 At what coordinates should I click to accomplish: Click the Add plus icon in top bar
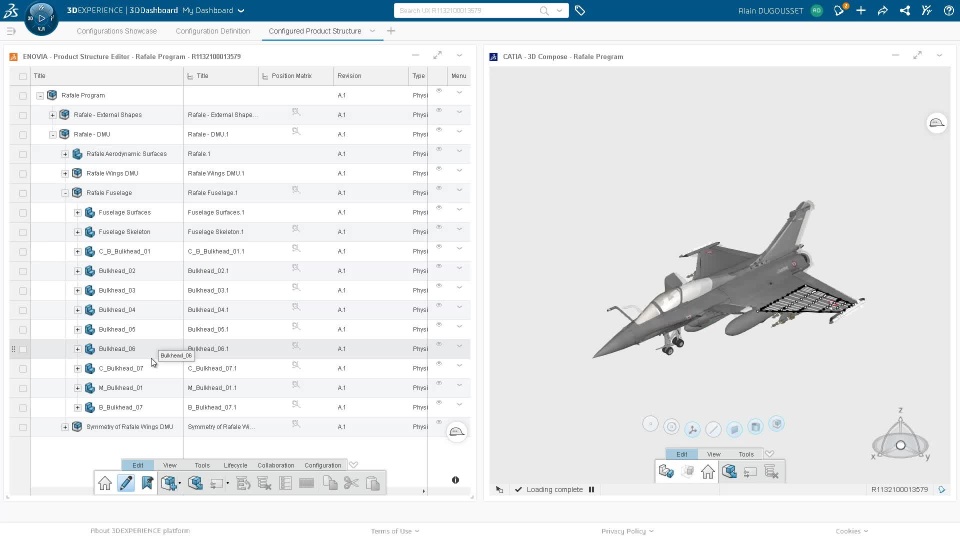[861, 10]
